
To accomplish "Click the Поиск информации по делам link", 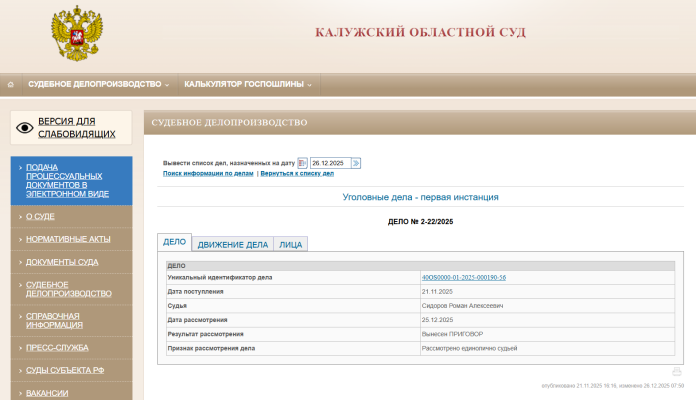I will pyautogui.click(x=208, y=174).
